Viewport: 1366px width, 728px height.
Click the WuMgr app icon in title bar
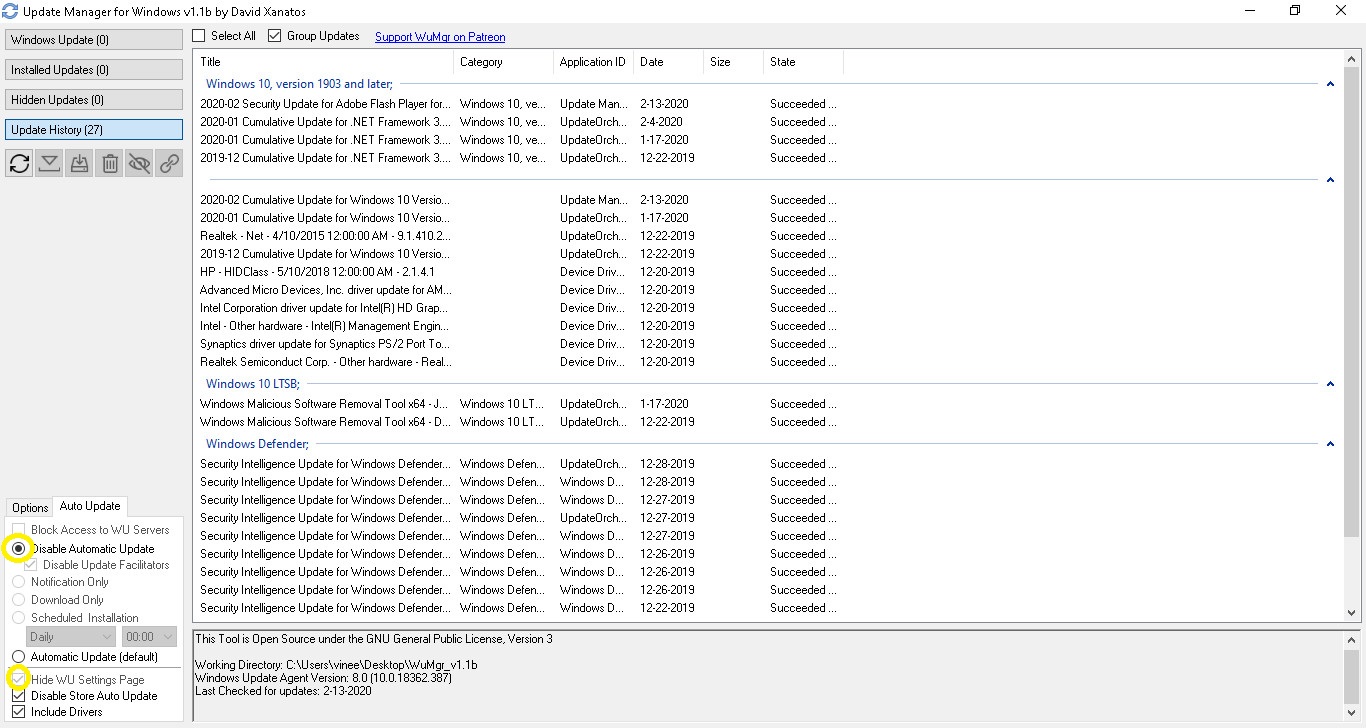[x=10, y=11]
